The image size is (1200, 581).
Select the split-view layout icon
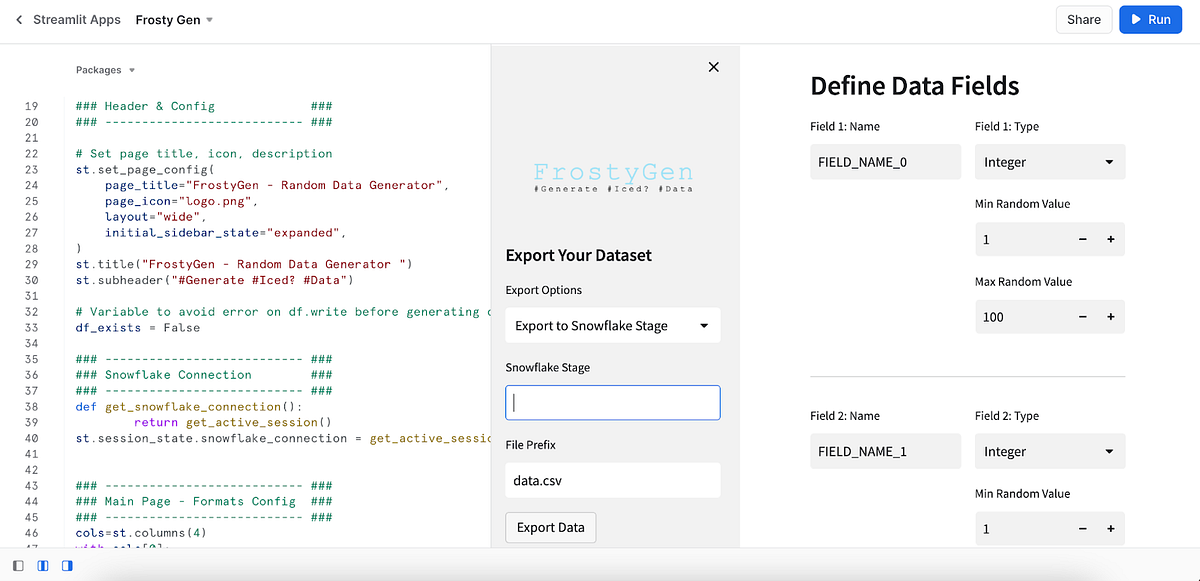(43, 566)
